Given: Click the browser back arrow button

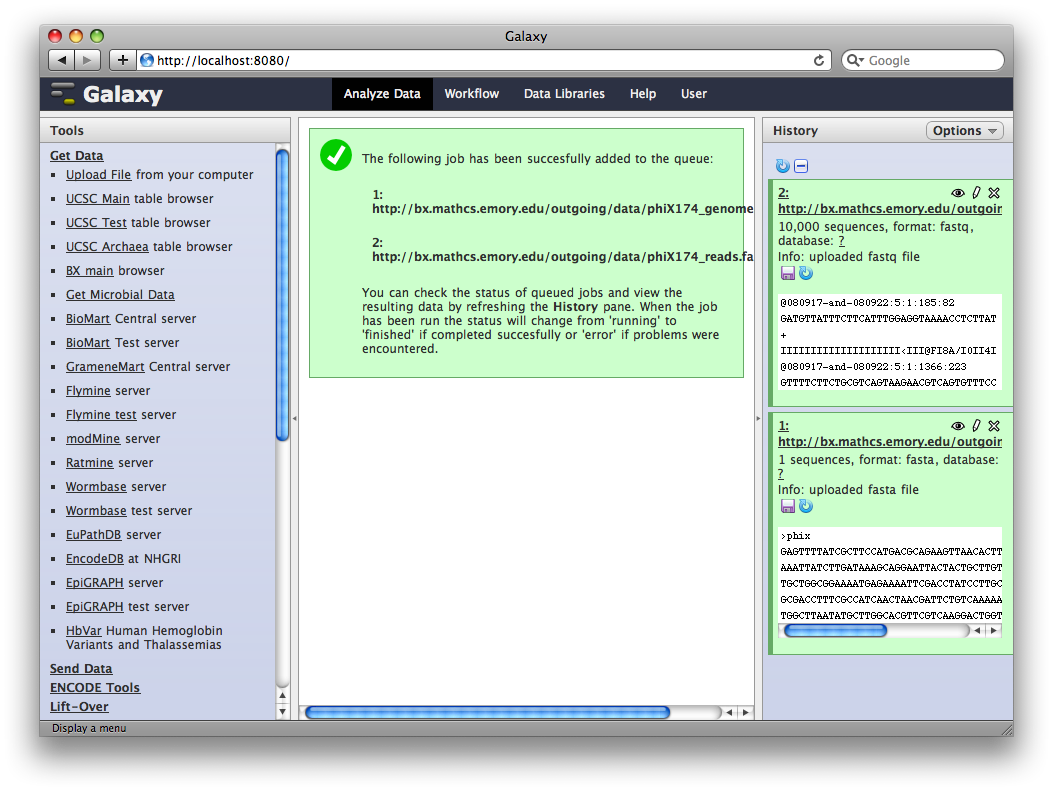Looking at the screenshot, I should 62,60.
